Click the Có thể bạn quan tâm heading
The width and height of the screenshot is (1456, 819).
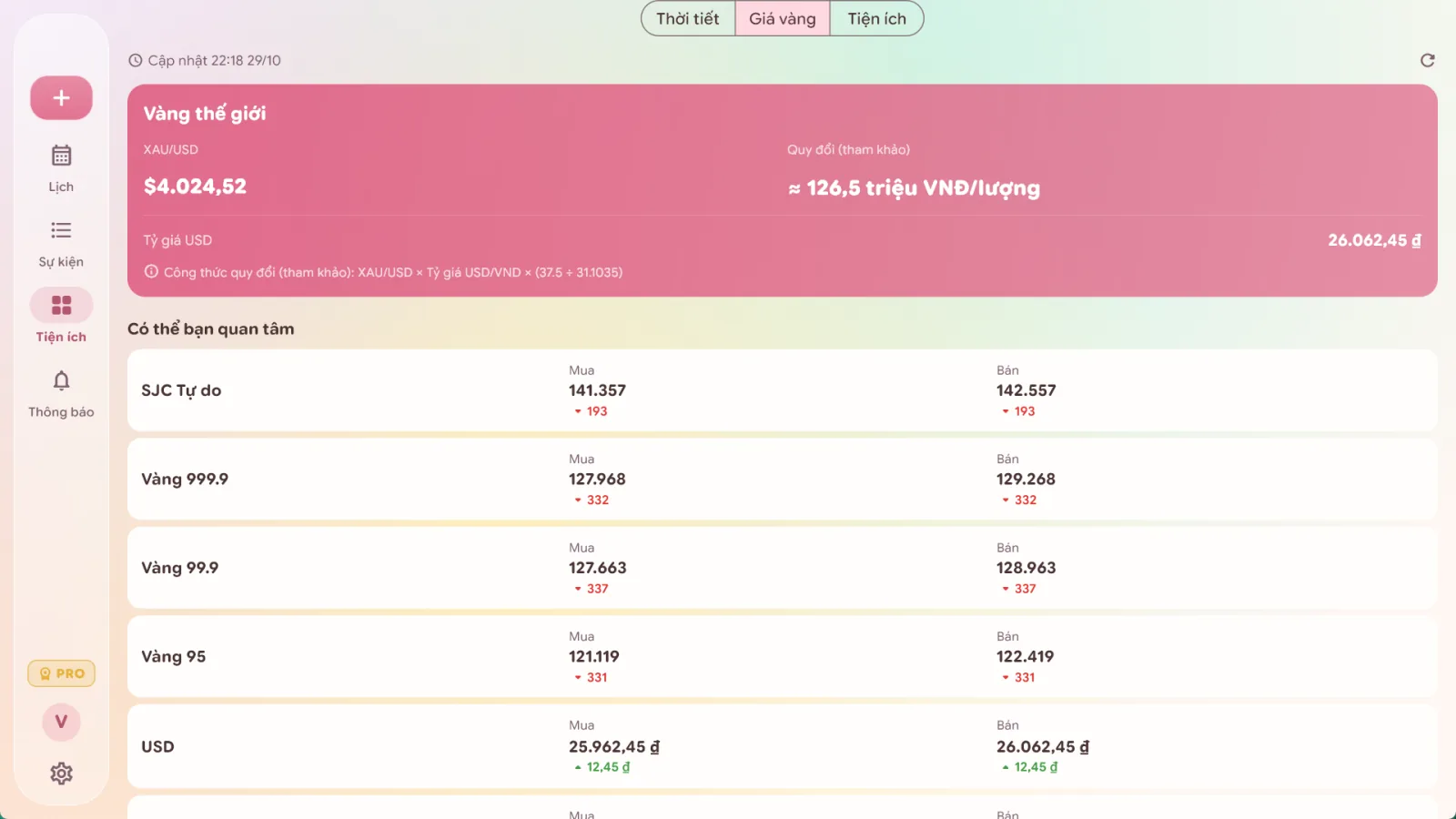pyautogui.click(x=211, y=329)
